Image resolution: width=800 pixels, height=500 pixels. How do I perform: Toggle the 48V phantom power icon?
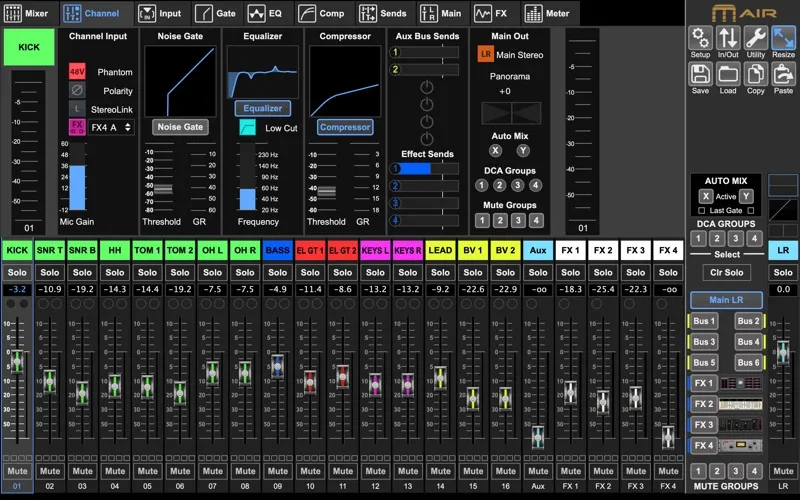(77, 72)
